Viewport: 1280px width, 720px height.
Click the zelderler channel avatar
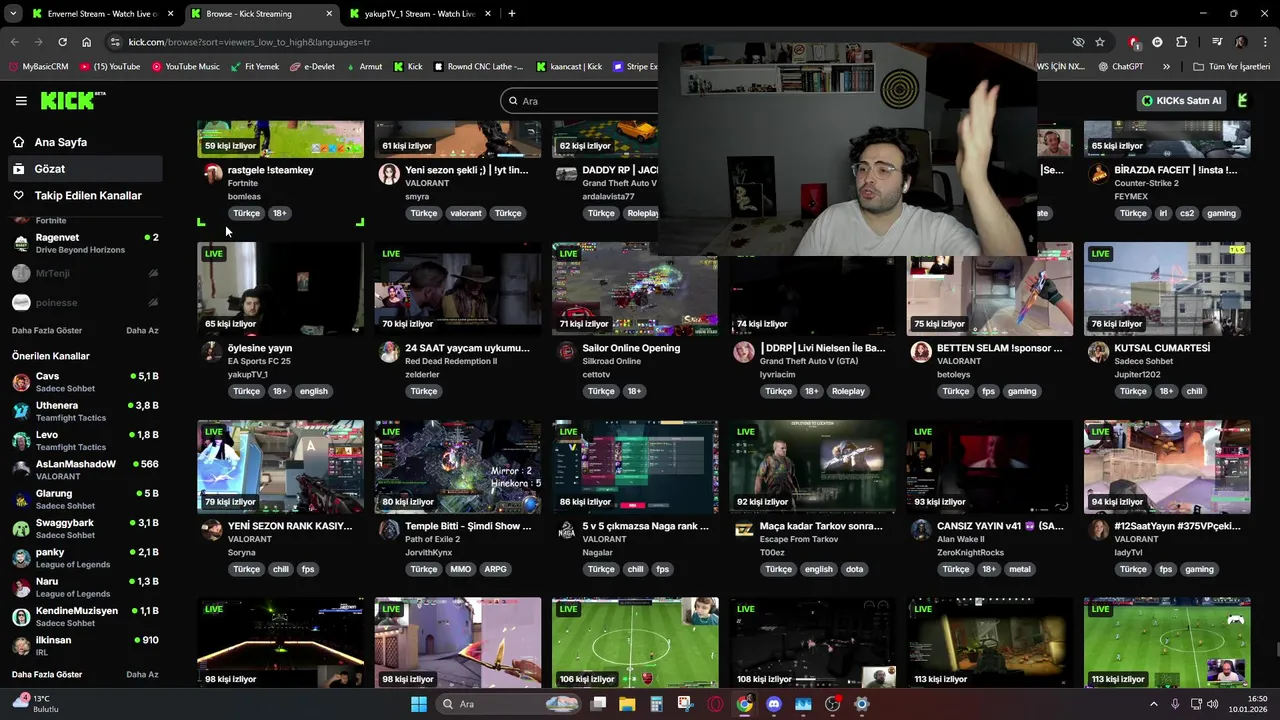[389, 352]
